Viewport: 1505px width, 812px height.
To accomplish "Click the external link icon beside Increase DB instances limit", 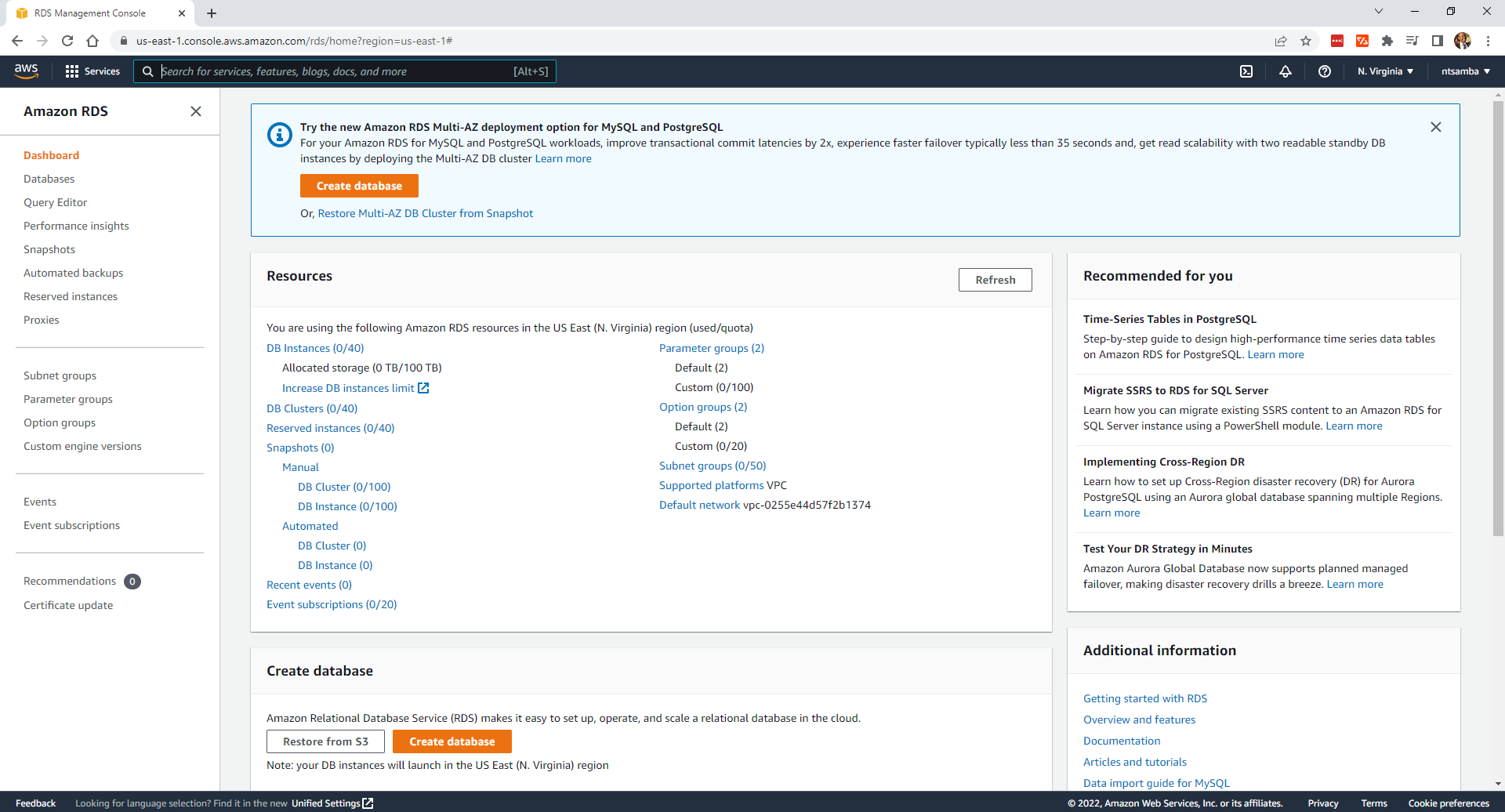I will pyautogui.click(x=423, y=388).
